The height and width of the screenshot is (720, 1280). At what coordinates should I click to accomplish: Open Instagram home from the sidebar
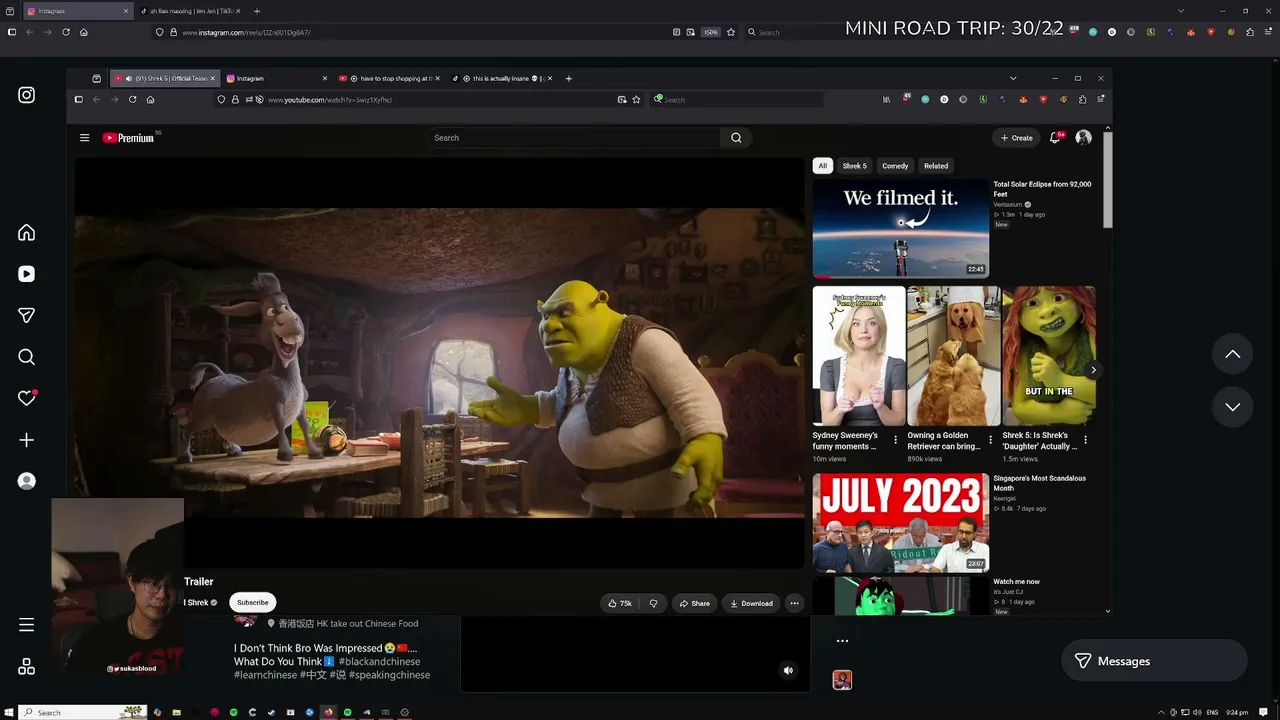click(x=27, y=233)
